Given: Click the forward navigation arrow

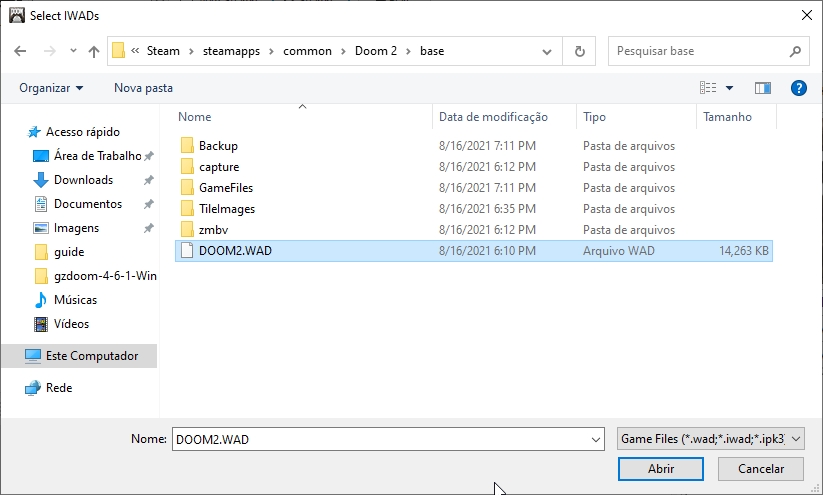Looking at the screenshot, I should point(49,51).
